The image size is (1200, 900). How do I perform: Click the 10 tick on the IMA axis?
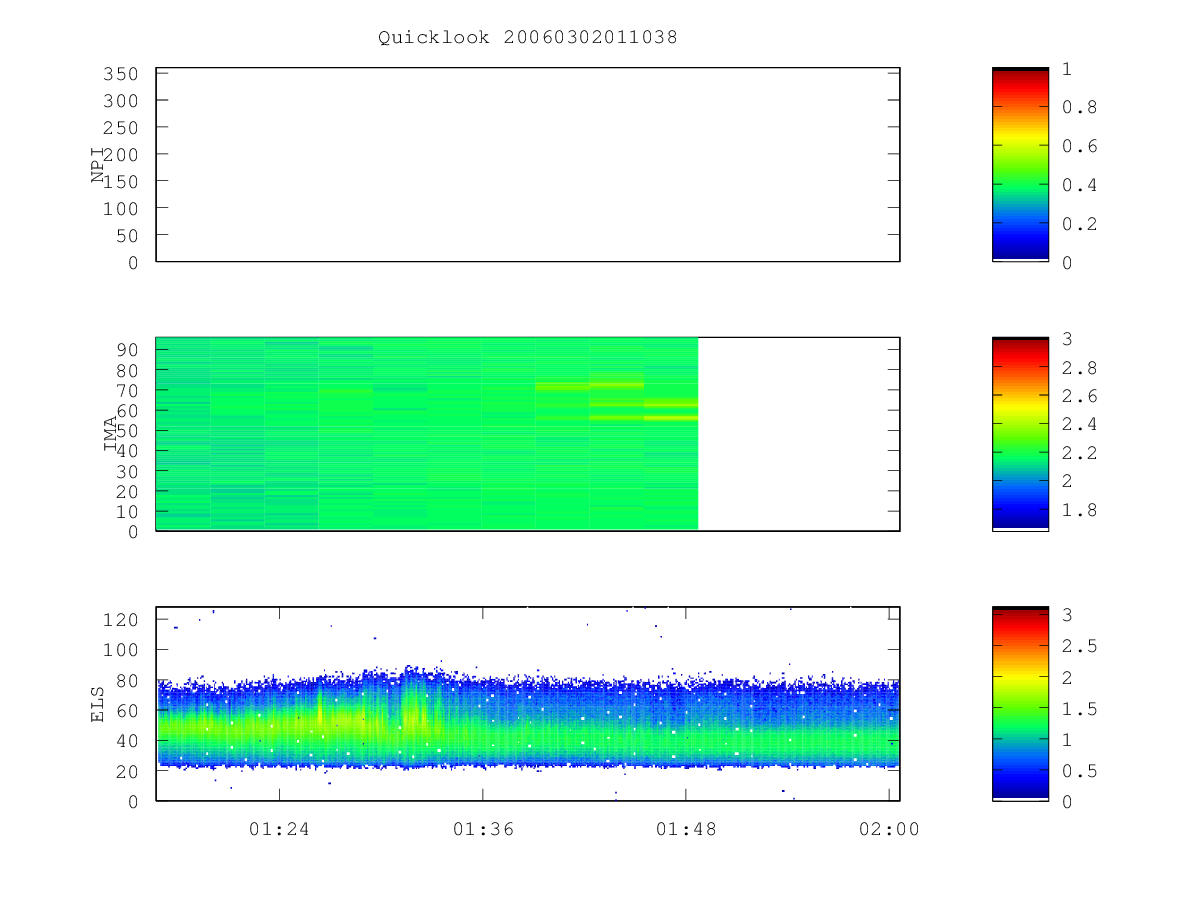[x=125, y=512]
